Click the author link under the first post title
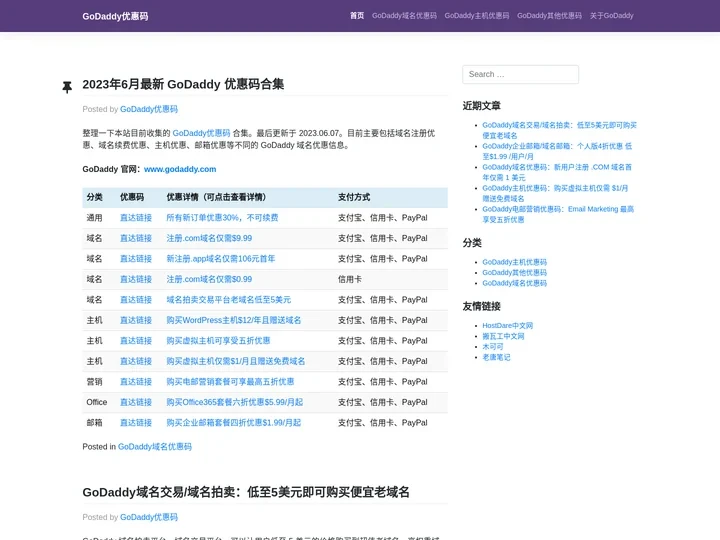The width and height of the screenshot is (720, 540). [x=149, y=109]
